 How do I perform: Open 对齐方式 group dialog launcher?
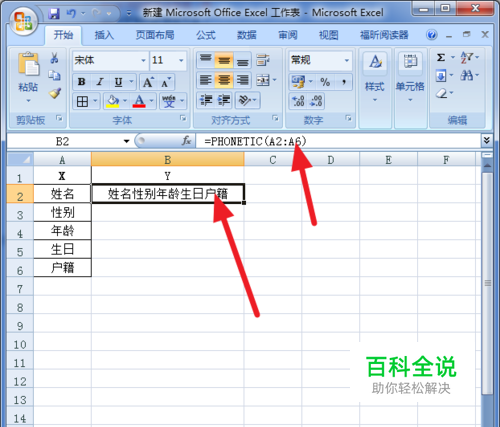(x=275, y=118)
